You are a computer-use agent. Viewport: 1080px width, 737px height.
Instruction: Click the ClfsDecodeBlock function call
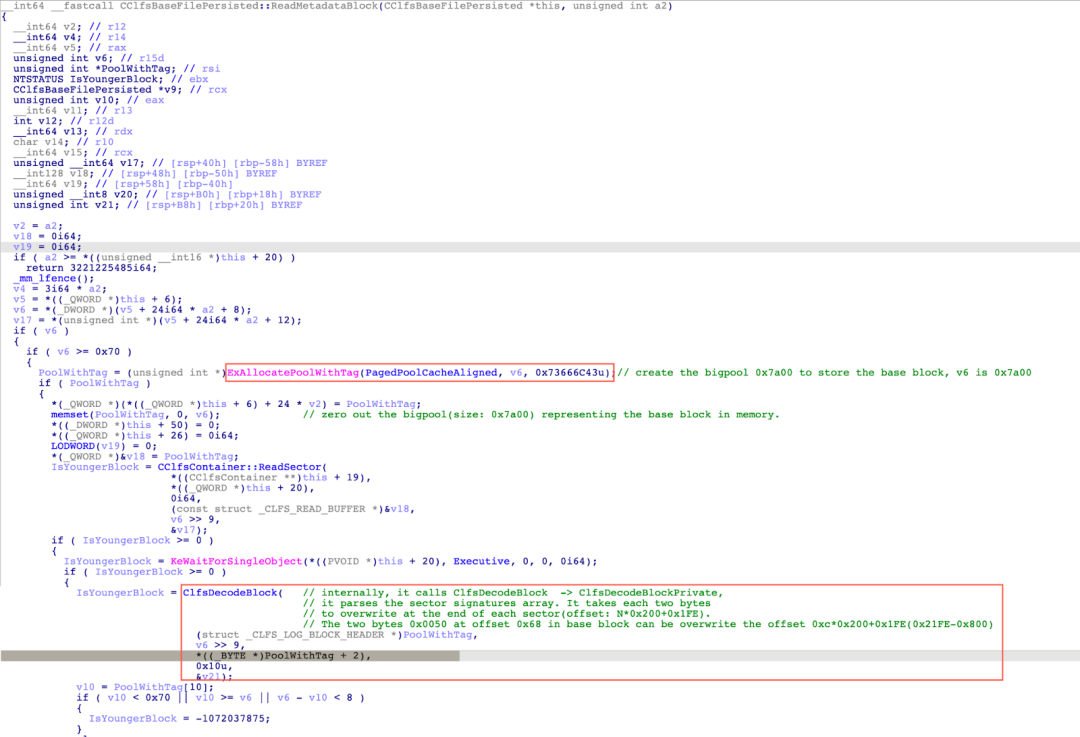pyautogui.click(x=233, y=592)
